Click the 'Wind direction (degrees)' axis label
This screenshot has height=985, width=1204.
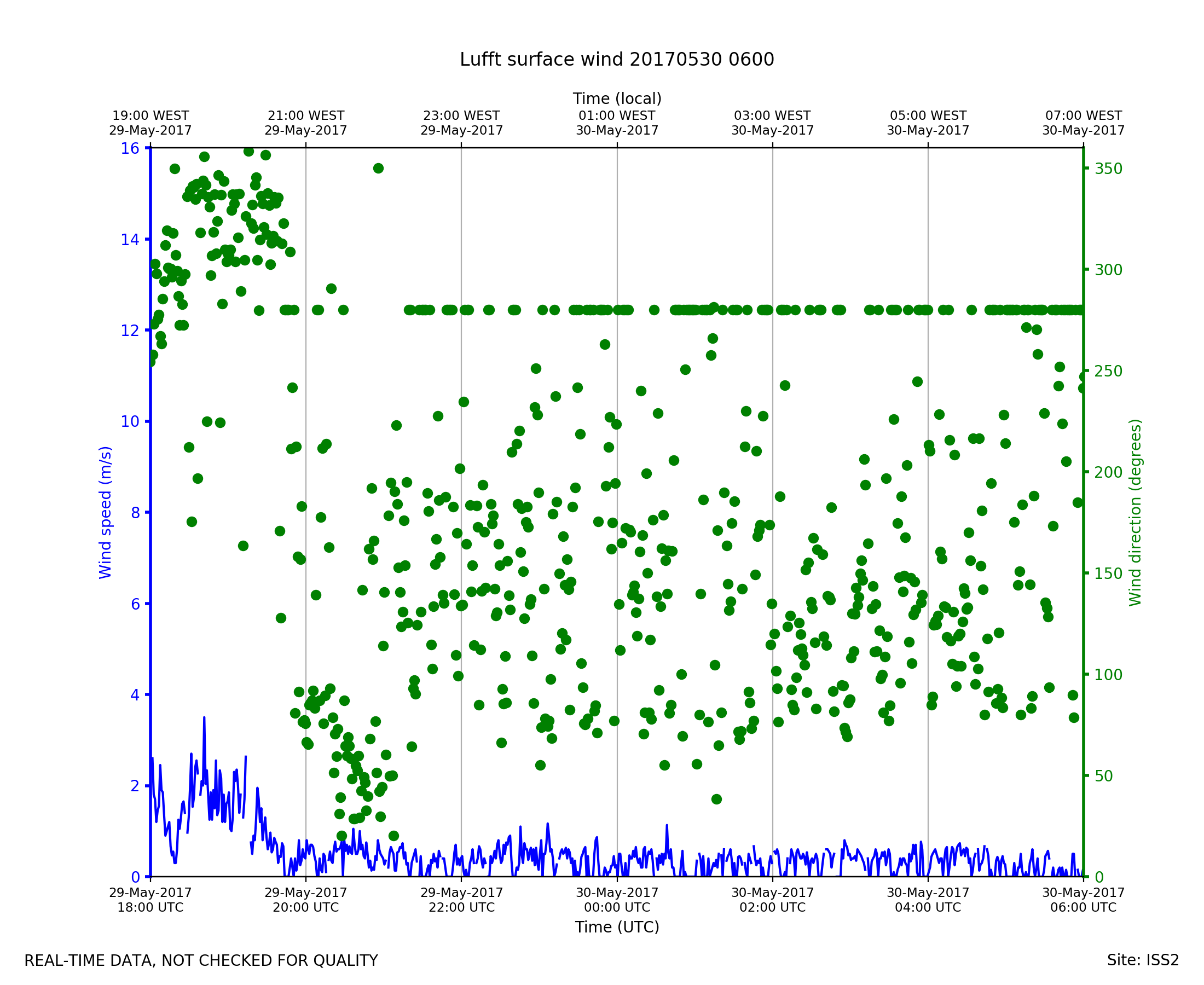tap(1135, 512)
